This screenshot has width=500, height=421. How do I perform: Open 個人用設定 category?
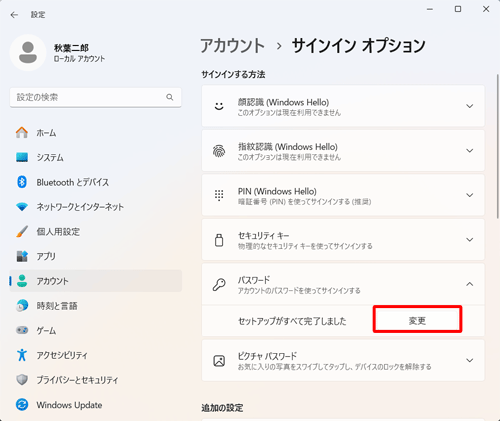click(96, 231)
